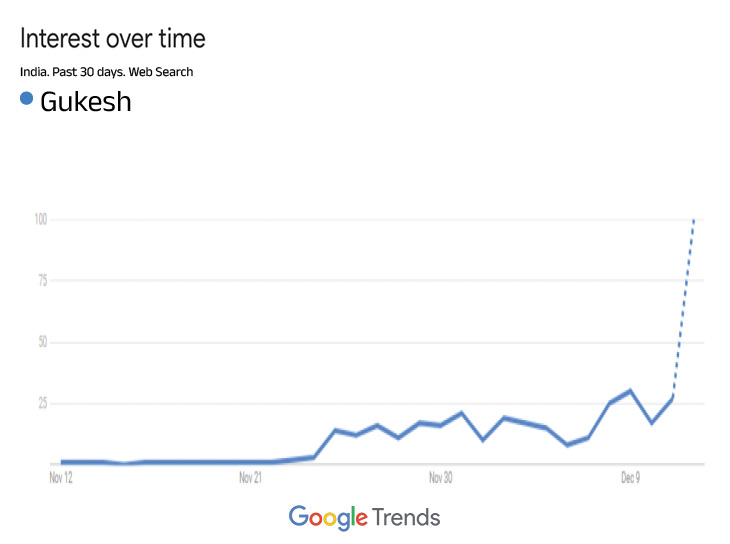Click the Dec 9 peak data point
The image size is (730, 544).
(630, 391)
